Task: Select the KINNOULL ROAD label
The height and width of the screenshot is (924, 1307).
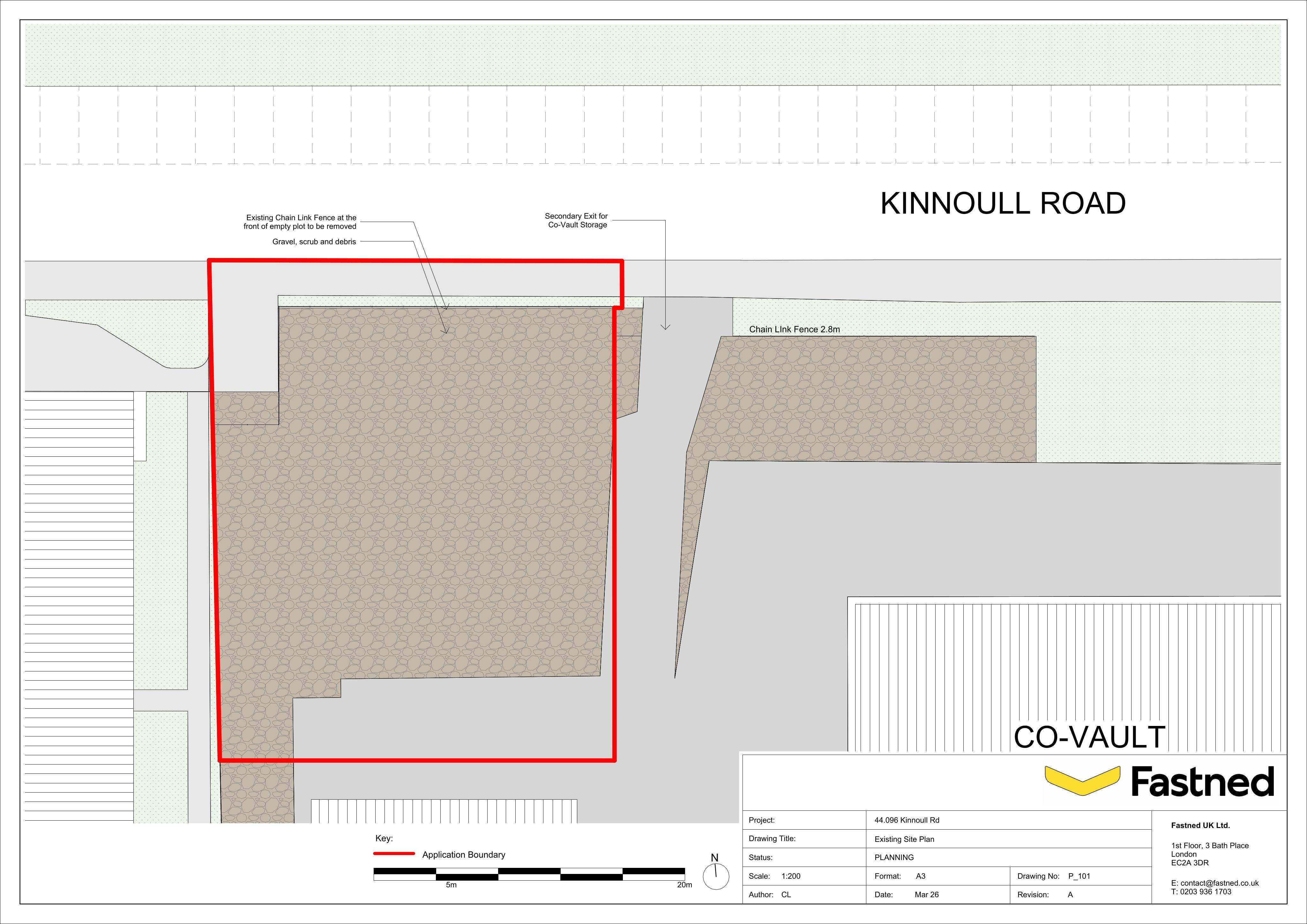Action: (x=1003, y=204)
